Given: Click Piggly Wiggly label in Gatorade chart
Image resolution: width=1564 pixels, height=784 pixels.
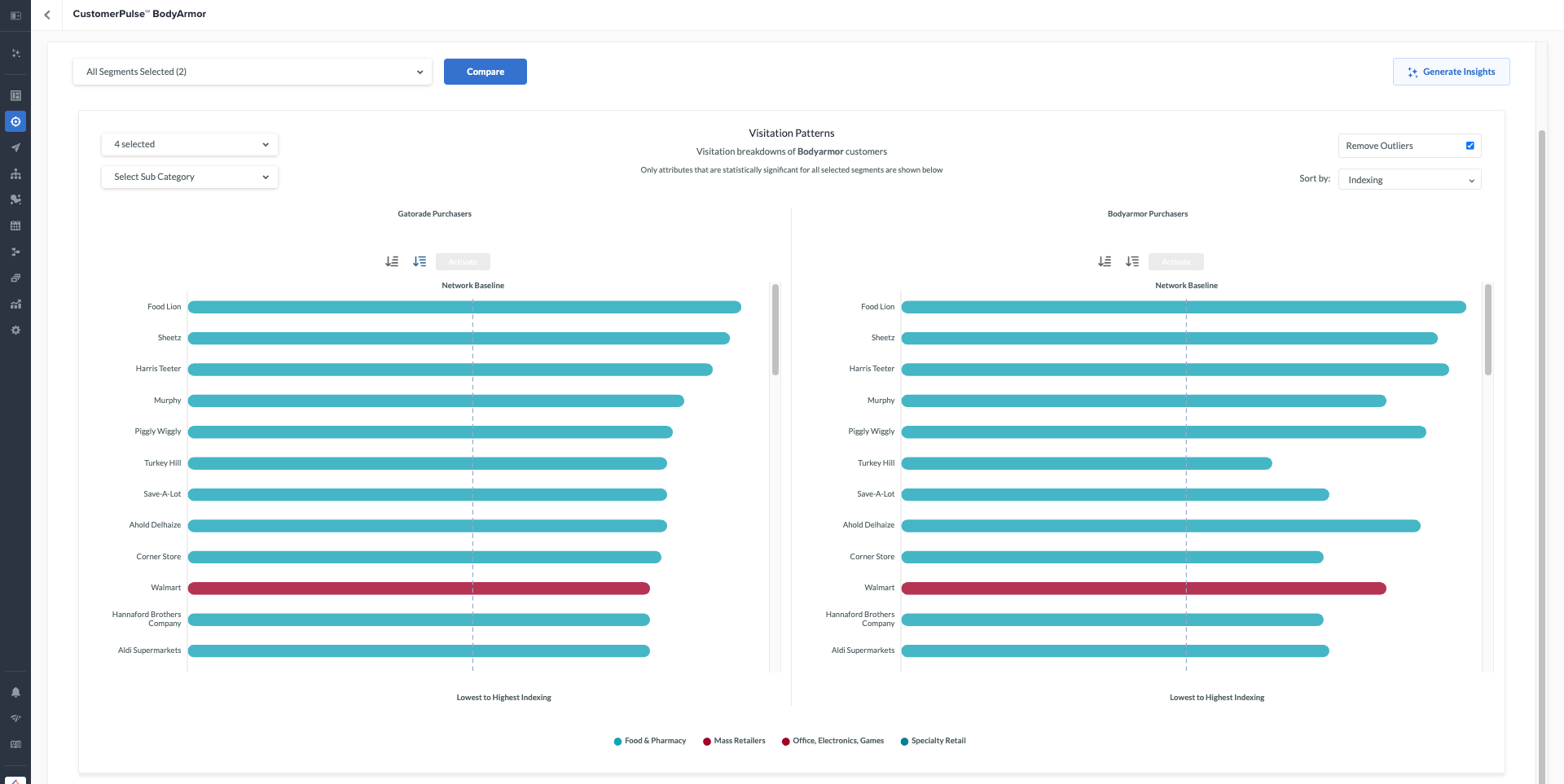Looking at the screenshot, I should tap(158, 431).
